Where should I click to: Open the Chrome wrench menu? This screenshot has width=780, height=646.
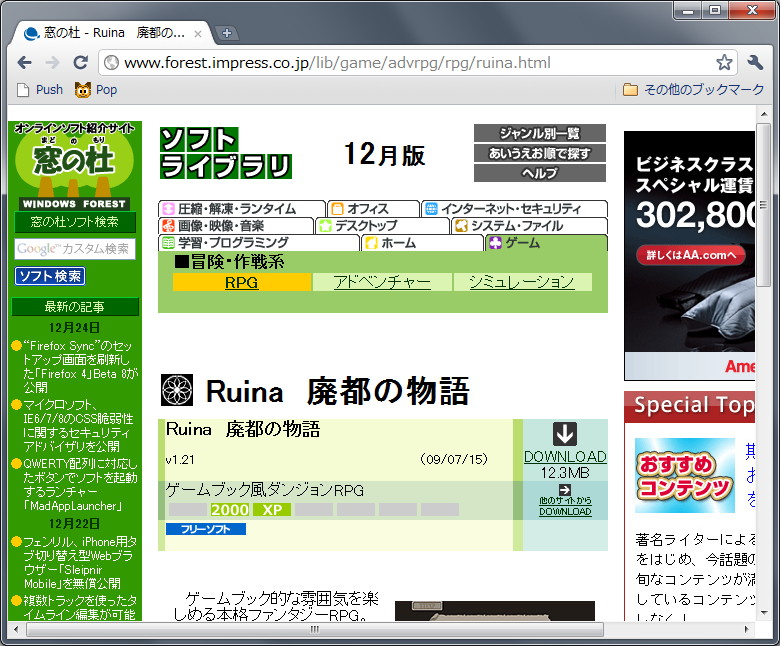point(755,63)
